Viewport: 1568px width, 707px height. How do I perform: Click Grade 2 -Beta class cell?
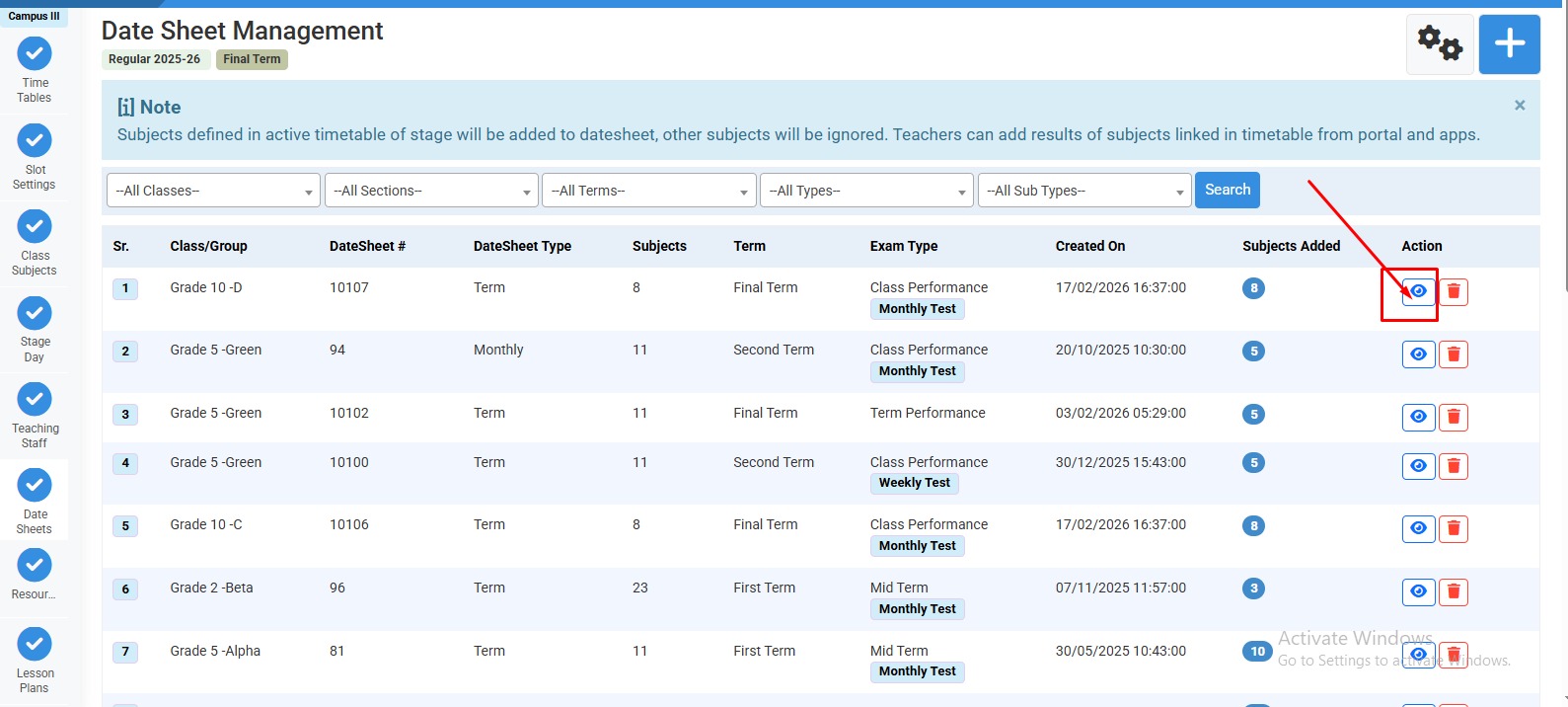[x=211, y=588]
